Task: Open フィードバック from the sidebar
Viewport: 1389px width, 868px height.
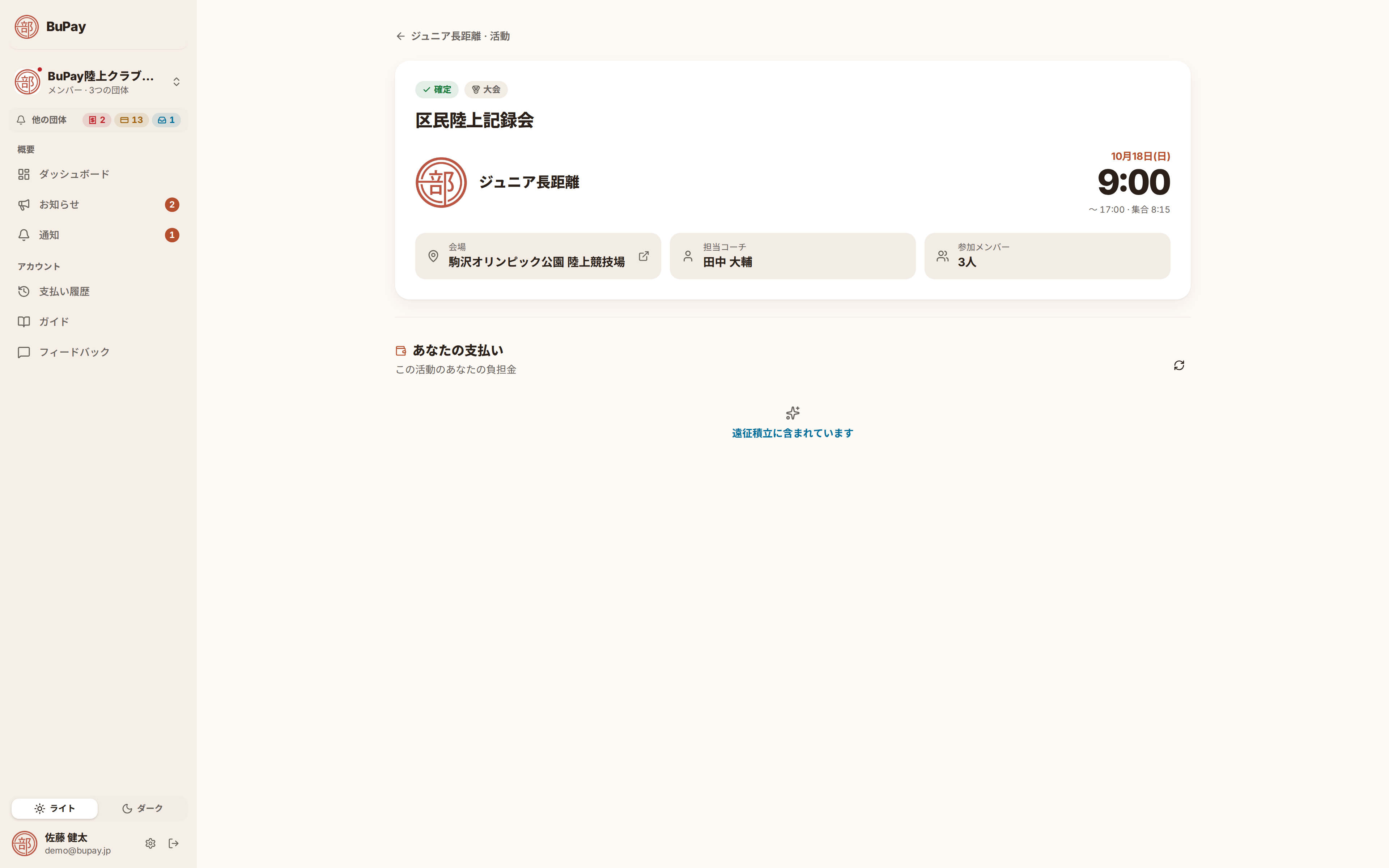Action: (98, 352)
